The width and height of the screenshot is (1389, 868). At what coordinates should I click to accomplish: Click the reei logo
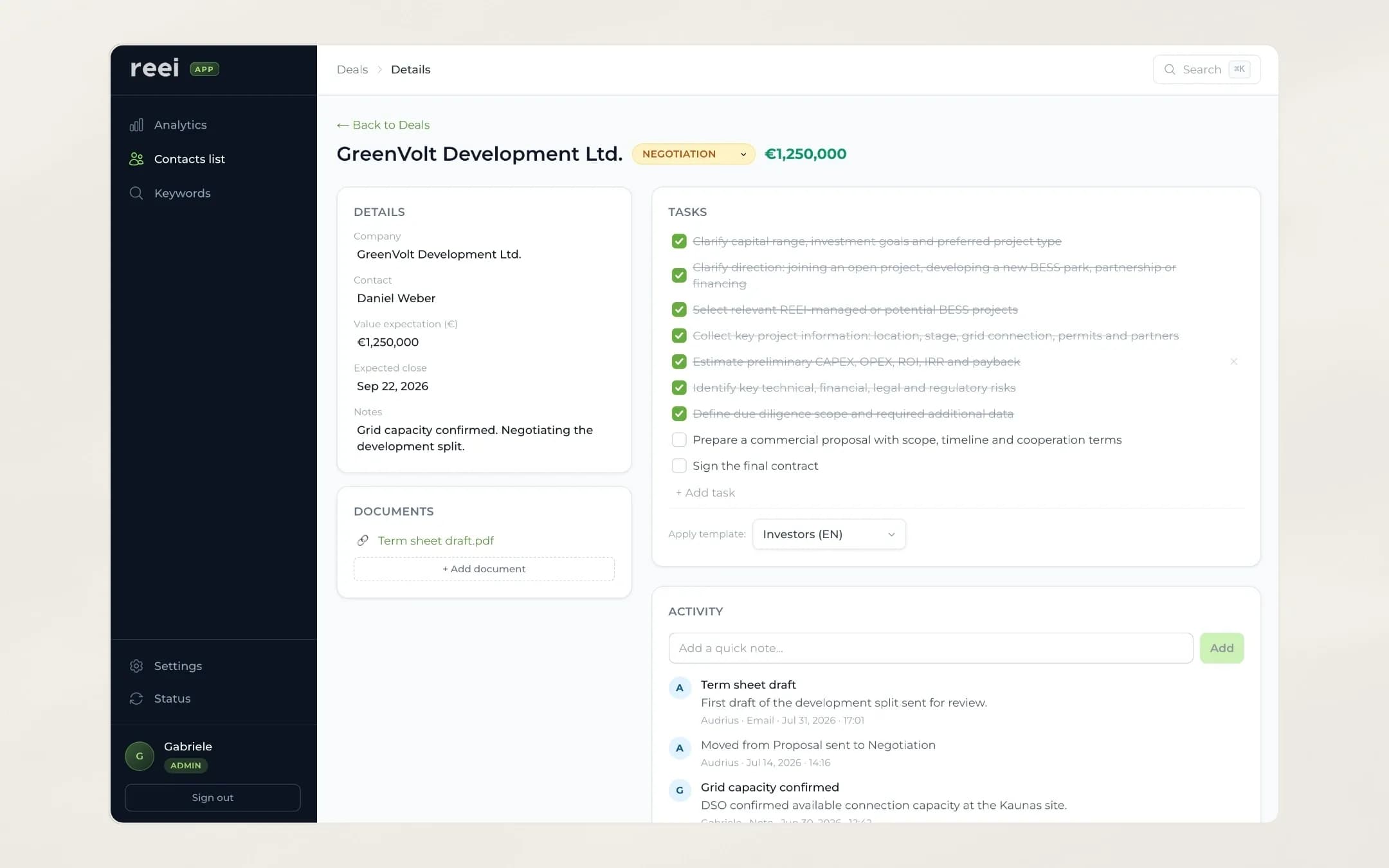tap(154, 68)
